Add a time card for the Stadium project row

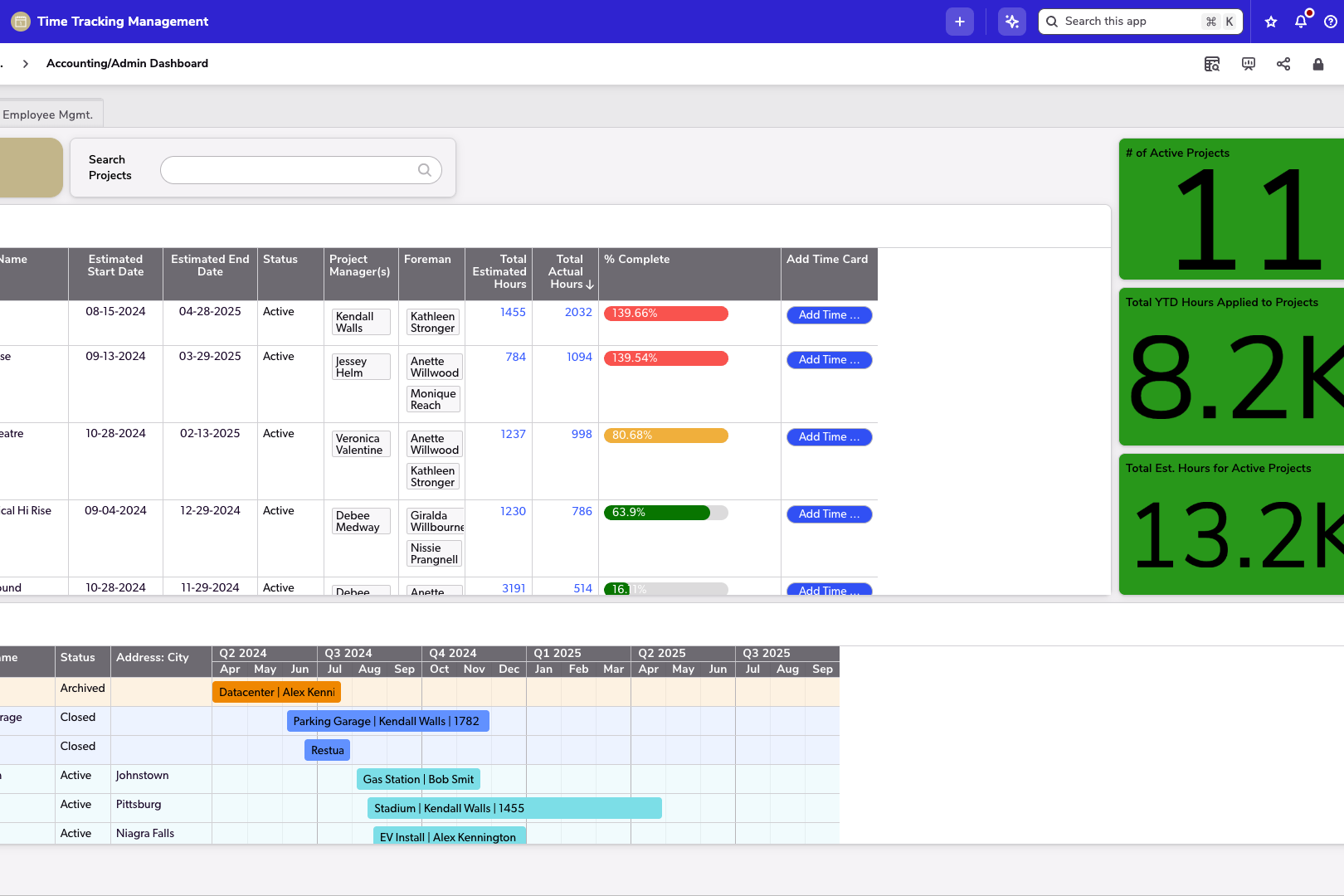click(829, 314)
